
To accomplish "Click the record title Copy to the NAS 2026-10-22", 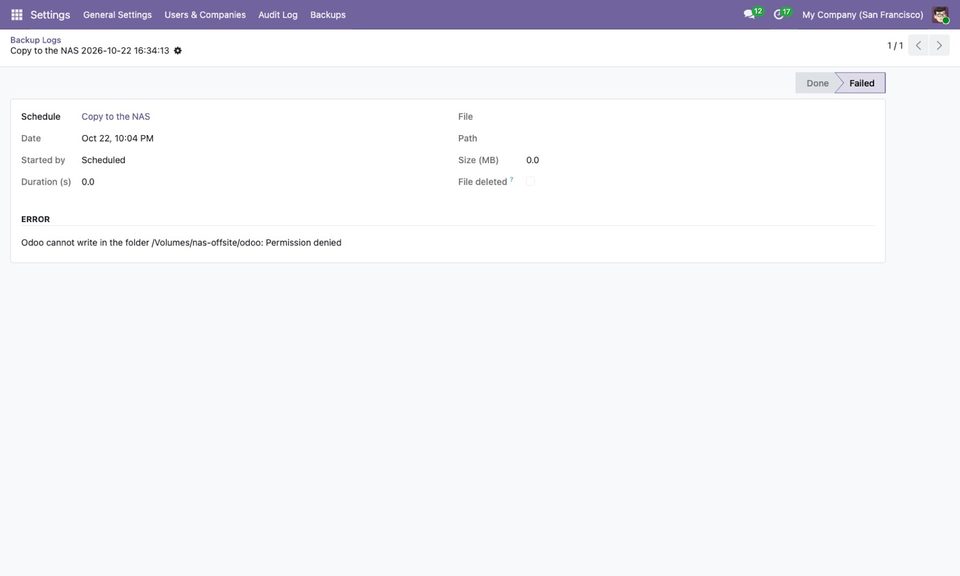I will tap(89, 51).
